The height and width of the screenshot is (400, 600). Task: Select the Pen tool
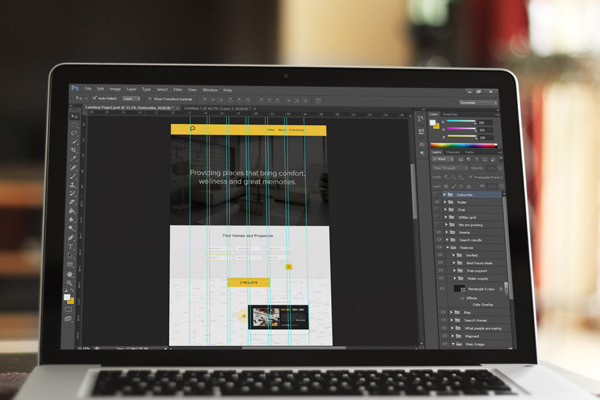tap(71, 238)
